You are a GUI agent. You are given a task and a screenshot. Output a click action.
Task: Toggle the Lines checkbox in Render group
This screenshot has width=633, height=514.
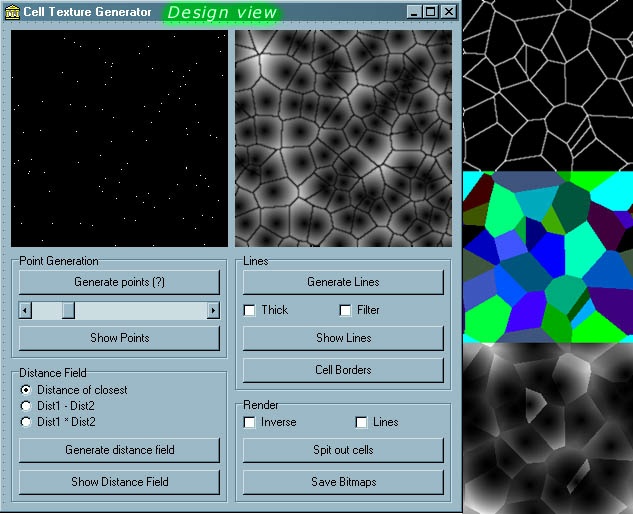click(x=361, y=422)
